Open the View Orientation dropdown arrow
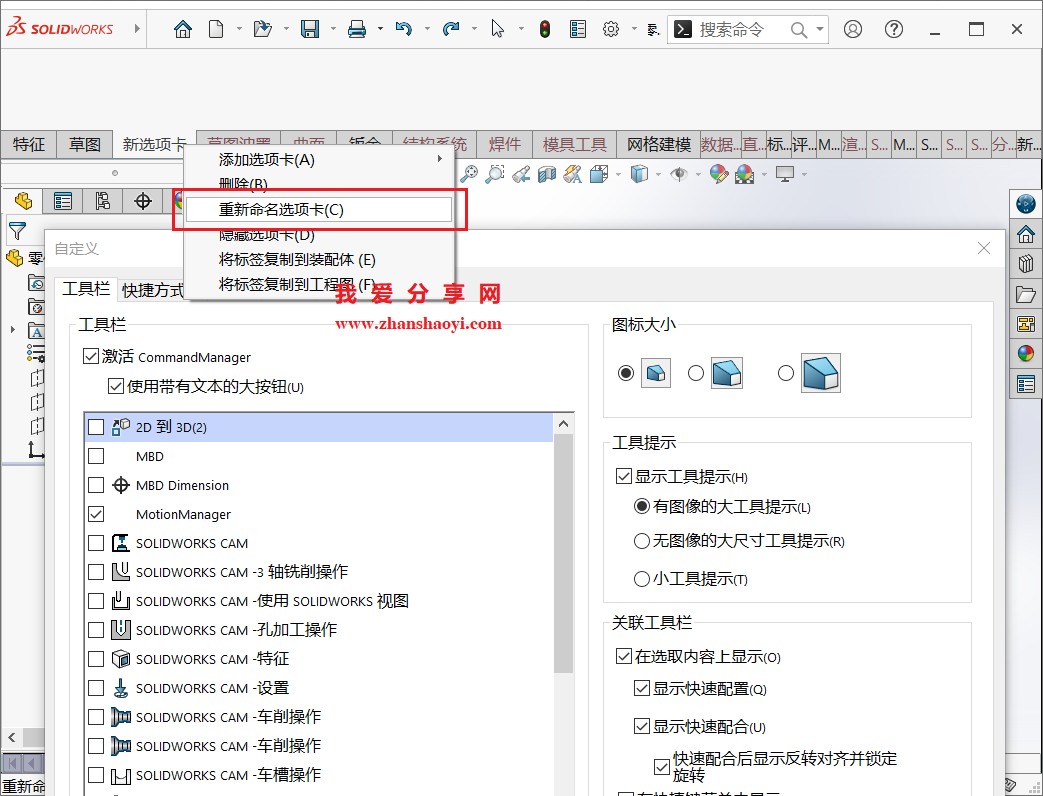Screen dimensions: 1043x796 point(617,173)
